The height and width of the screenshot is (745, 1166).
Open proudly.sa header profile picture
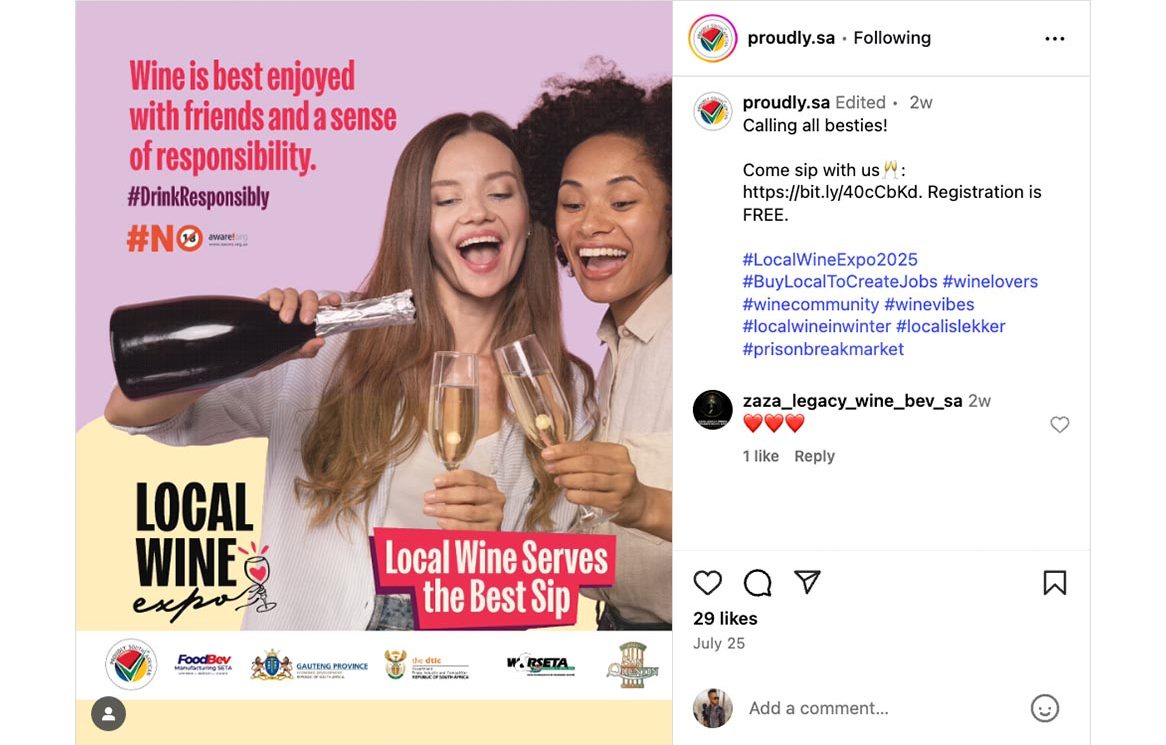[712, 38]
